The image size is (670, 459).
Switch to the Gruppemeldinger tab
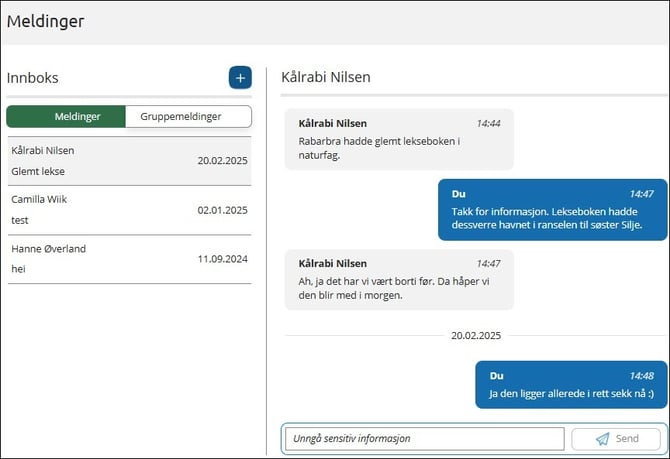188,116
